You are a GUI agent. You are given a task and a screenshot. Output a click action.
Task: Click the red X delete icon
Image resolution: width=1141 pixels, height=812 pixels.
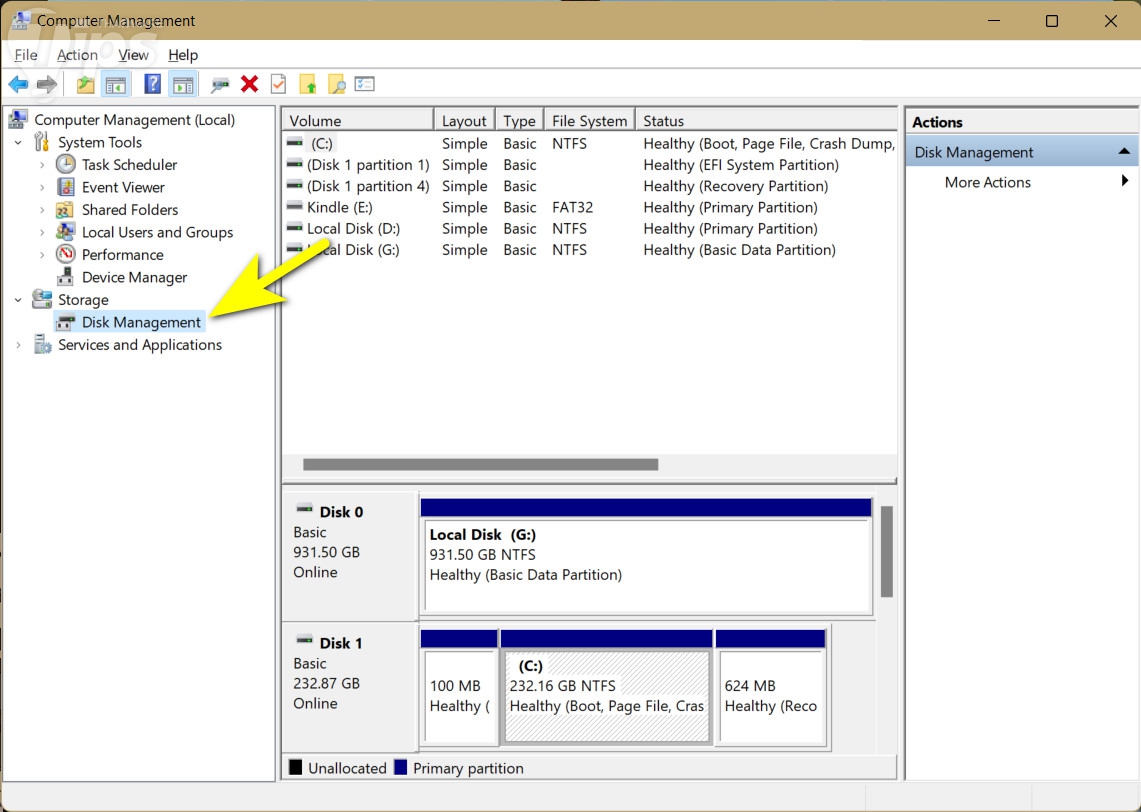[250, 85]
